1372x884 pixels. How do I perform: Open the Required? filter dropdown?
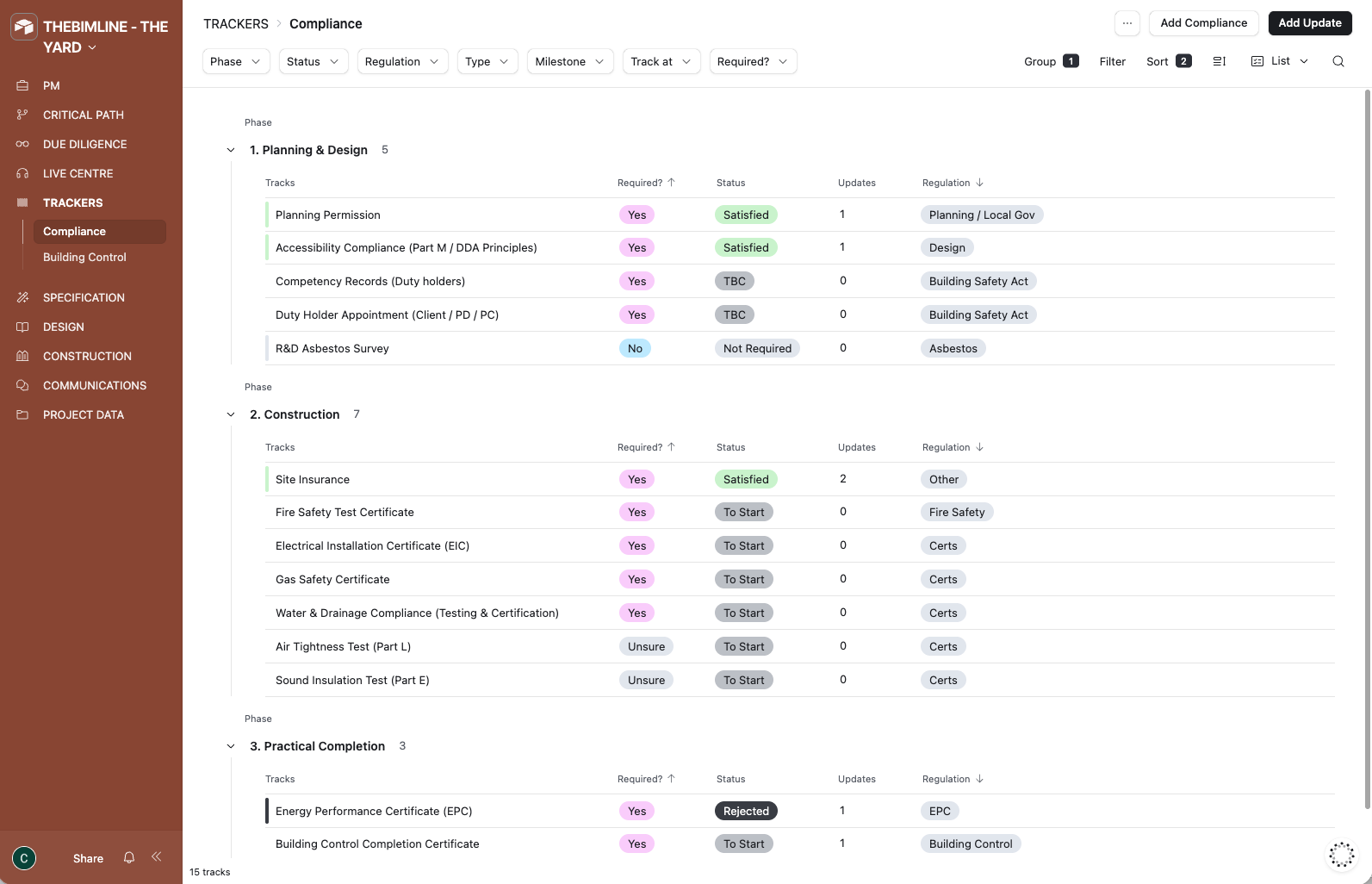(753, 61)
